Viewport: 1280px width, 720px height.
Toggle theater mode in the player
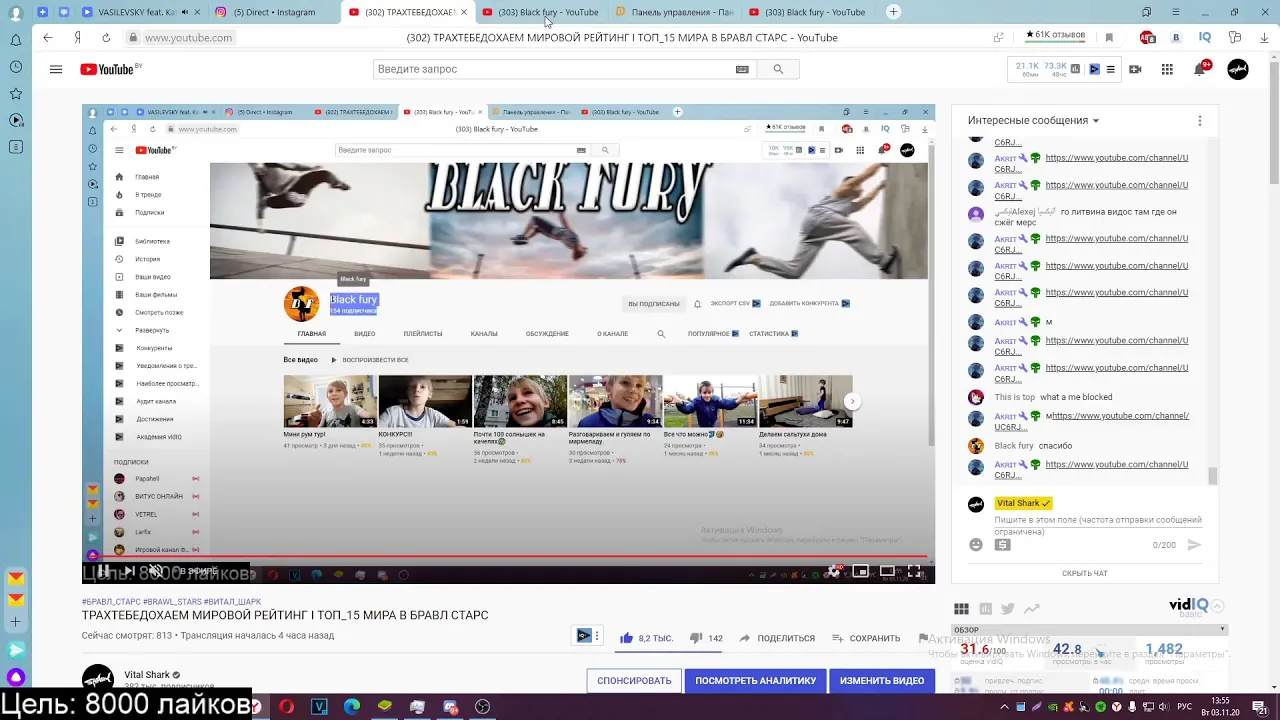(887, 571)
